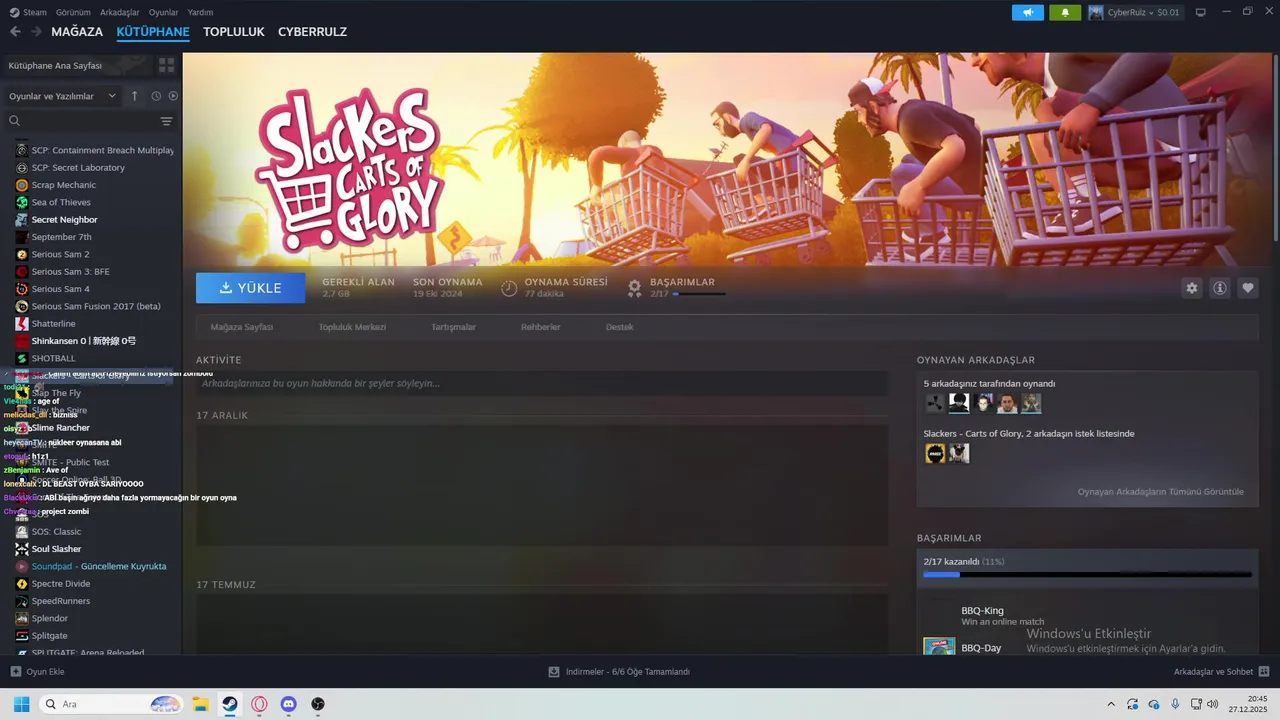Click the sort ascending arrow in library filter
This screenshot has width=1280, height=720.
[x=135, y=96]
